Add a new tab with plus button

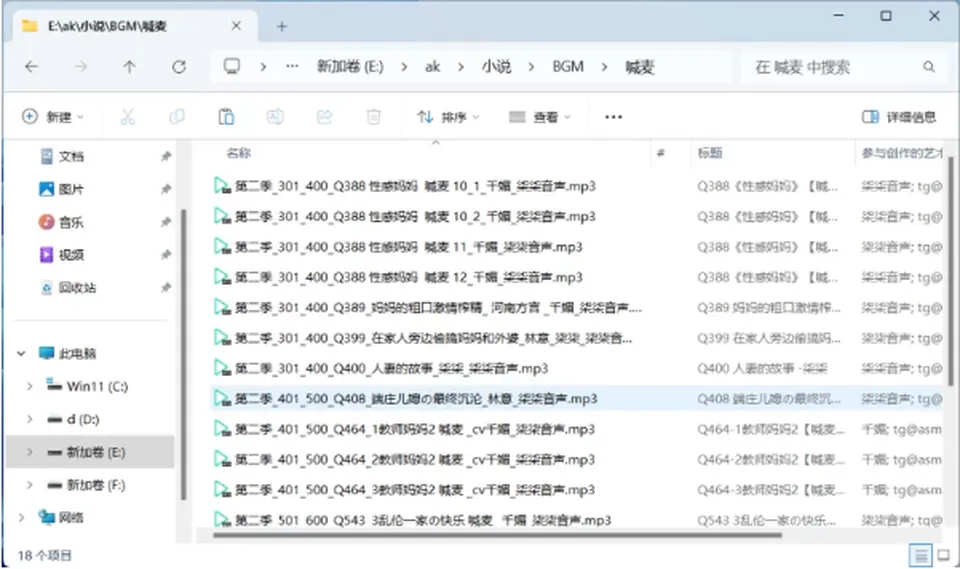tap(282, 26)
